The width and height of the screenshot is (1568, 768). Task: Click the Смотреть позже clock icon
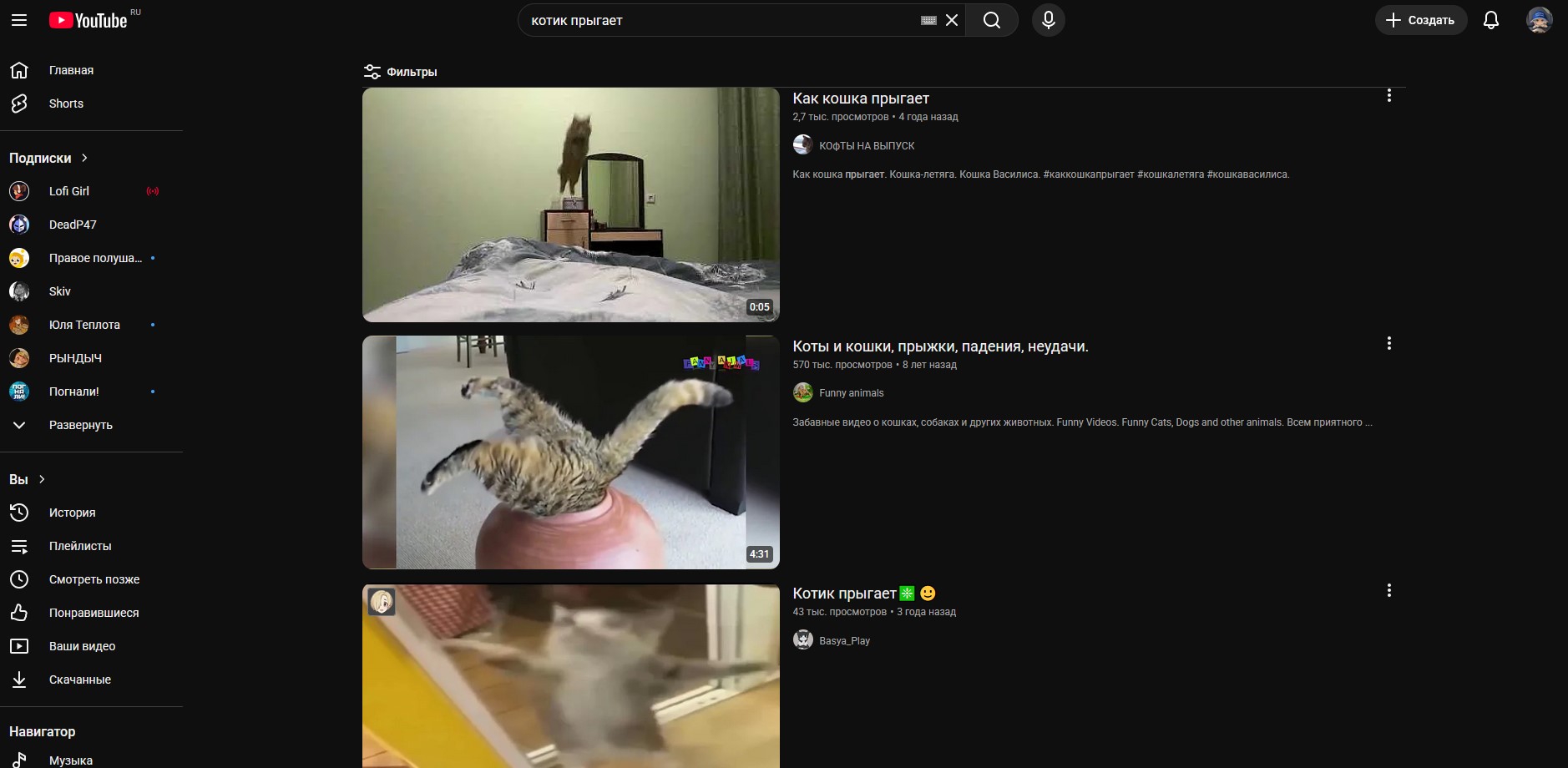[x=19, y=579]
